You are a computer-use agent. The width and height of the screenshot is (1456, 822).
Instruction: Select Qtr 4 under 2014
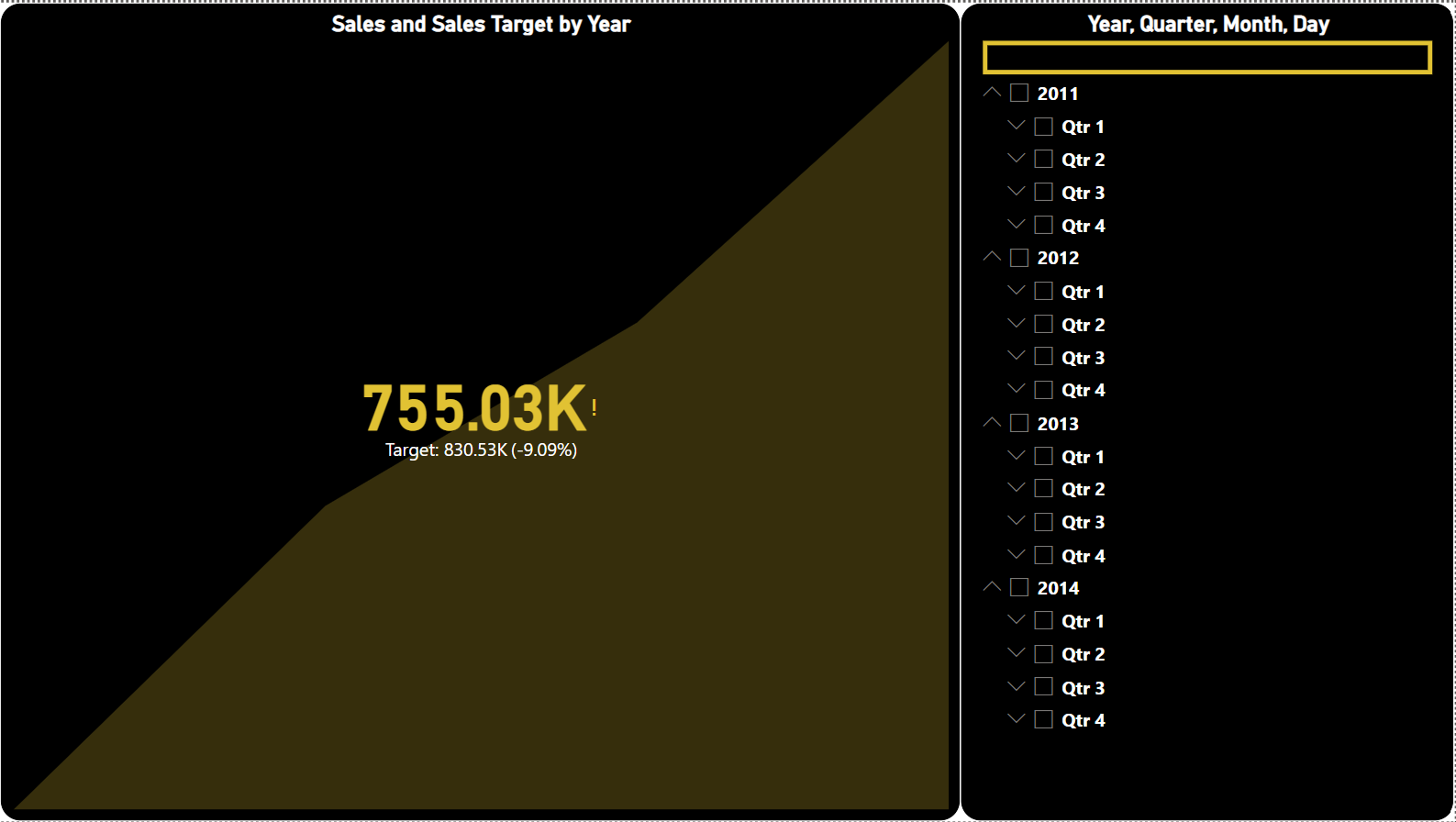click(1043, 719)
